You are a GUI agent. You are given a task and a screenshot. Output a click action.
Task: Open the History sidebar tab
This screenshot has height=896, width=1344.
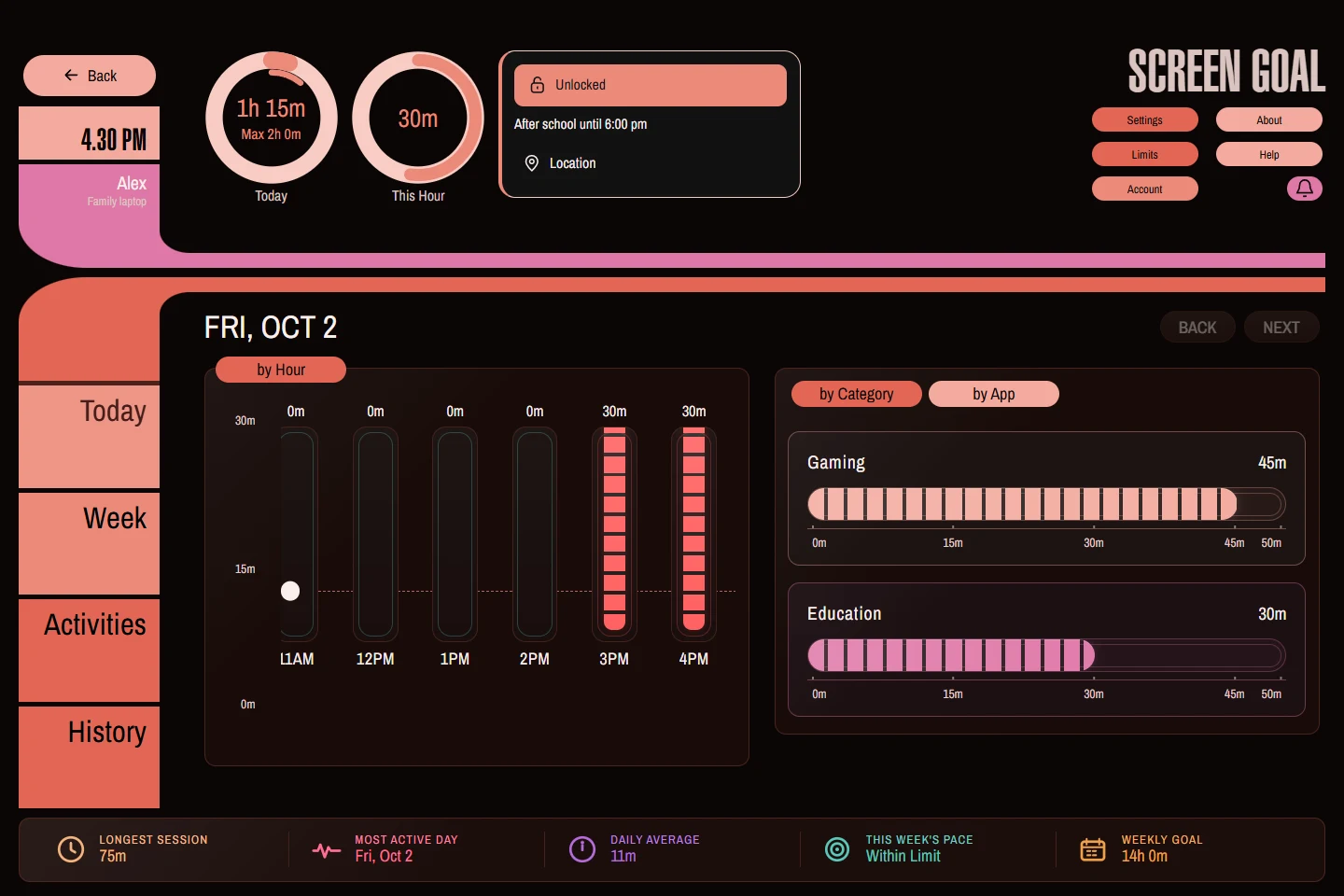tap(90, 757)
